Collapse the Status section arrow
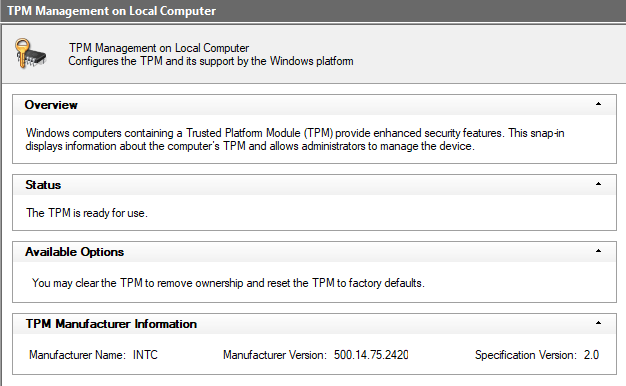Image resolution: width=626 pixels, height=386 pixels. (x=598, y=184)
